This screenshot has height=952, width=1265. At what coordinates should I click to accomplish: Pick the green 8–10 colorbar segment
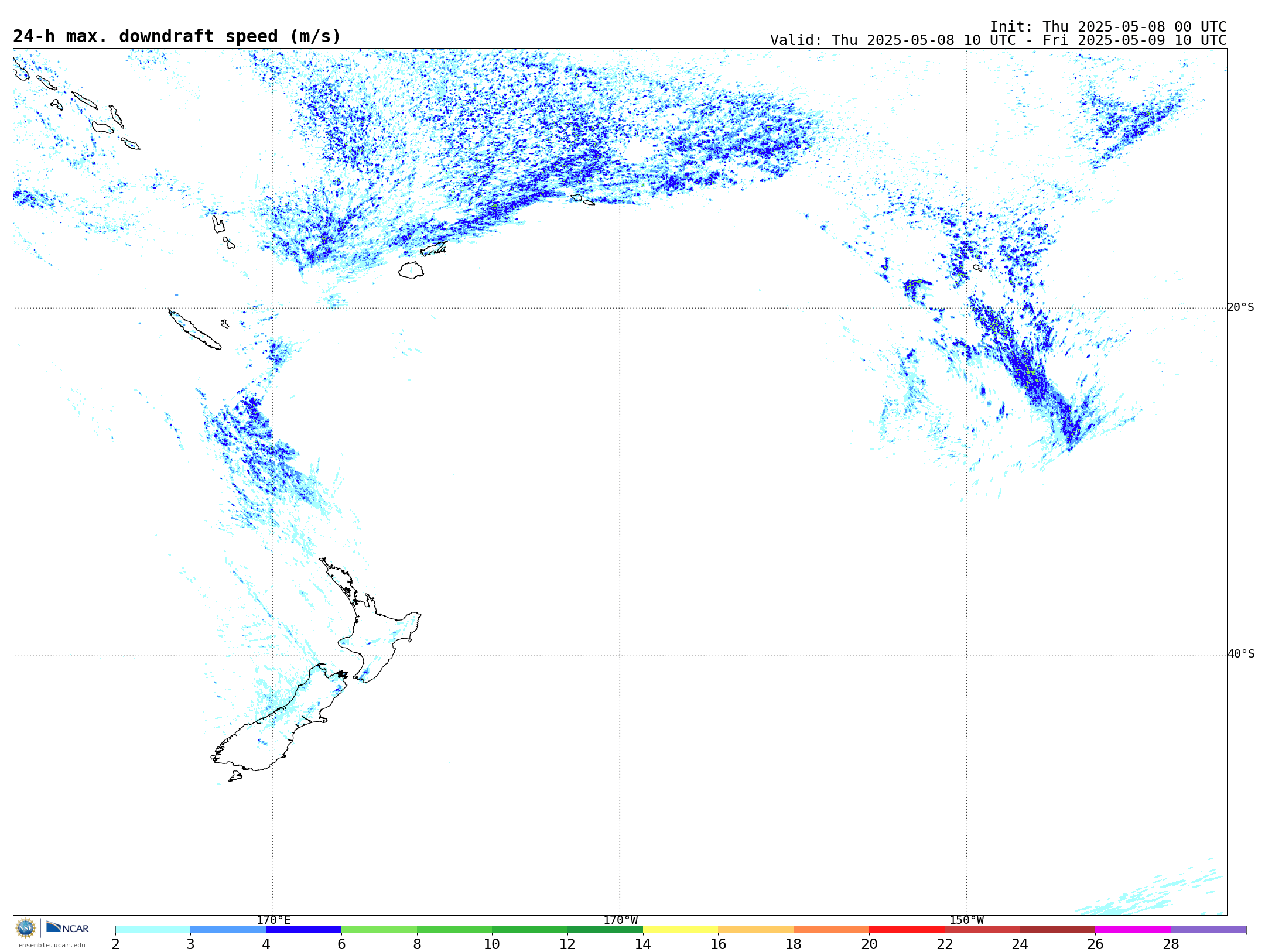click(x=454, y=930)
